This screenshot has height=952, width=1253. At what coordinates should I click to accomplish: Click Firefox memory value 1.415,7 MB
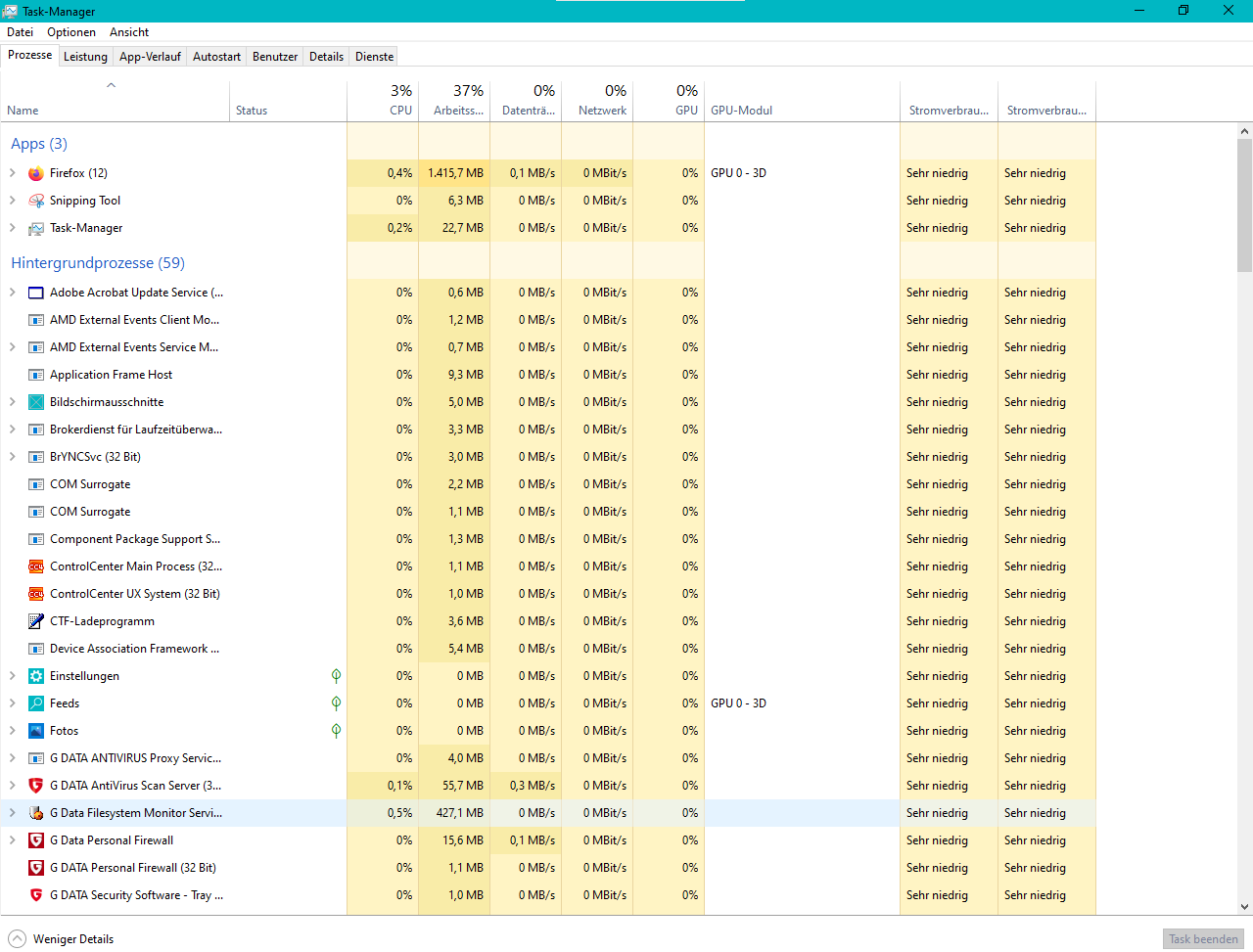455,173
